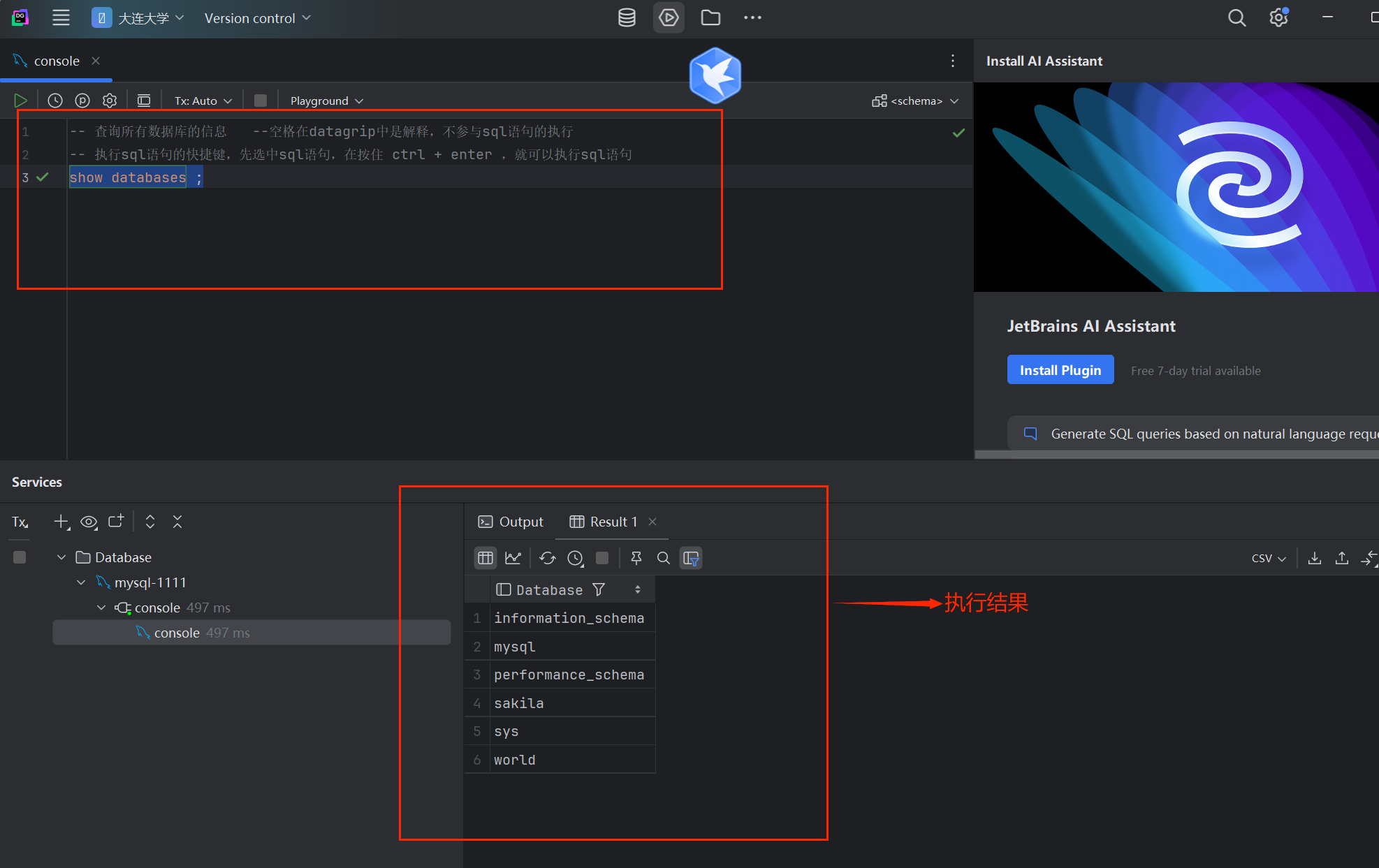Open the Playground mode dropdown

click(x=326, y=101)
